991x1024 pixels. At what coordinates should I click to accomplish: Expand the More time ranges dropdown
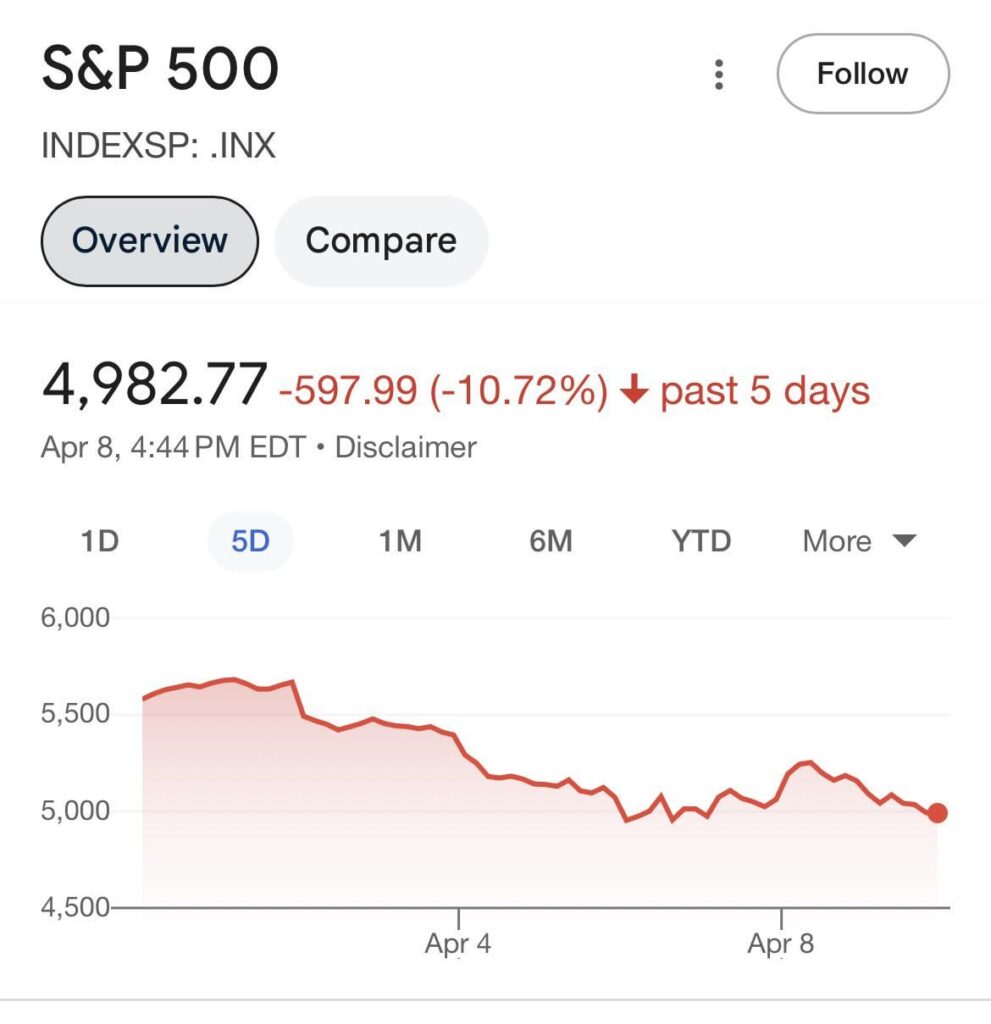859,542
